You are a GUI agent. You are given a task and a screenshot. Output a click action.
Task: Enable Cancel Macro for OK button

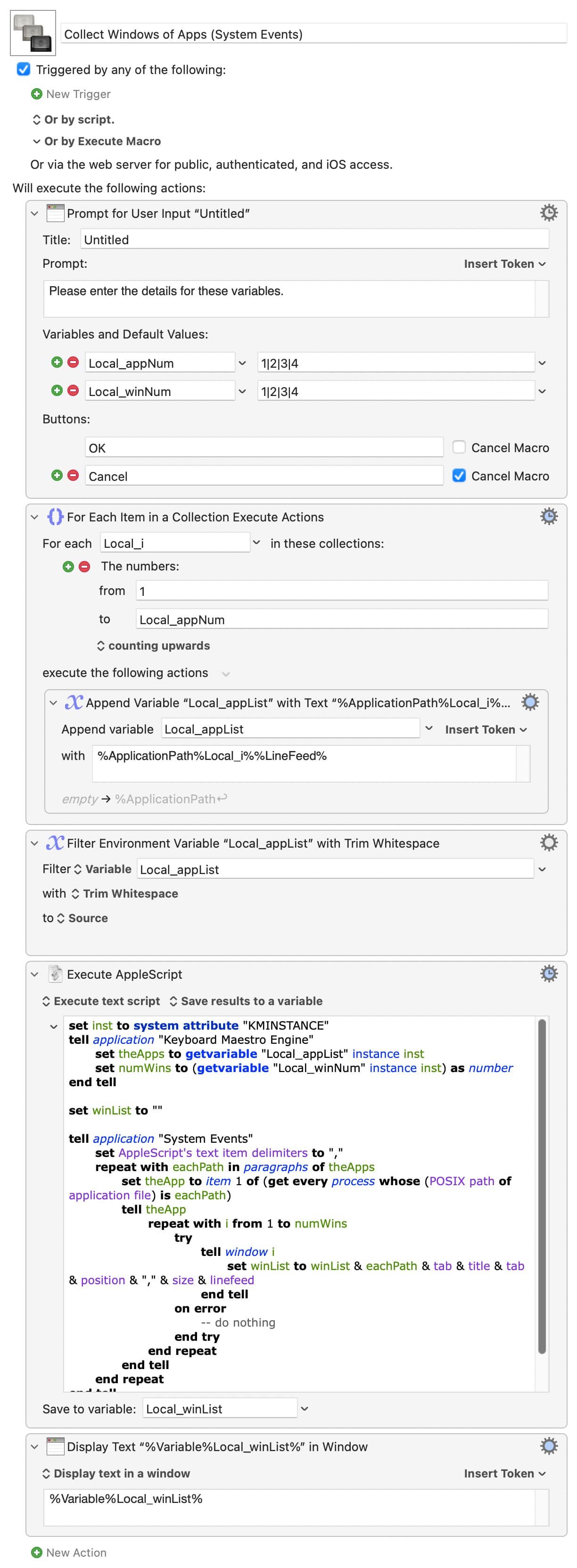459,447
